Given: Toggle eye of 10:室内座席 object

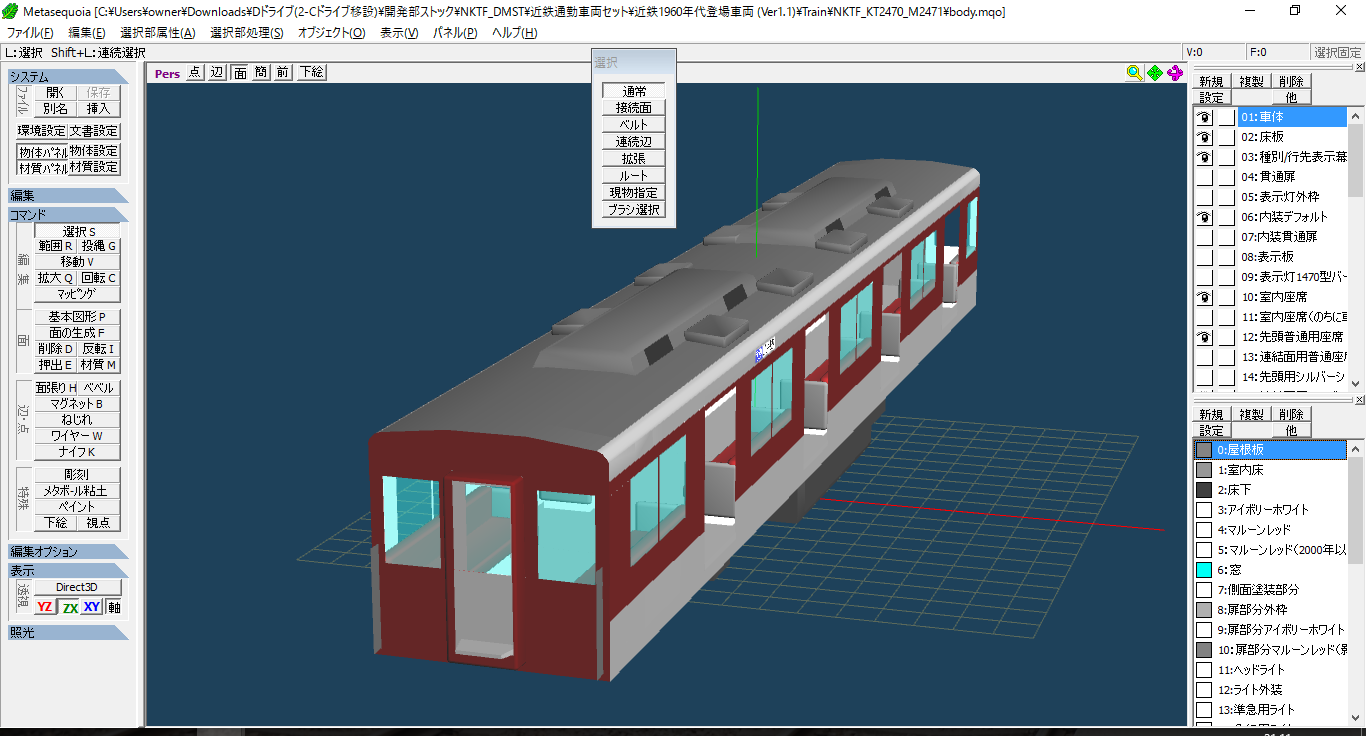Looking at the screenshot, I should [1205, 297].
